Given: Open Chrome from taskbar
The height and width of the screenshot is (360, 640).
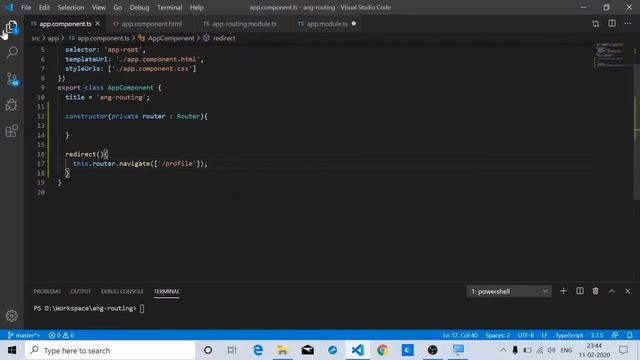Looking at the screenshot, I should click(x=382, y=350).
